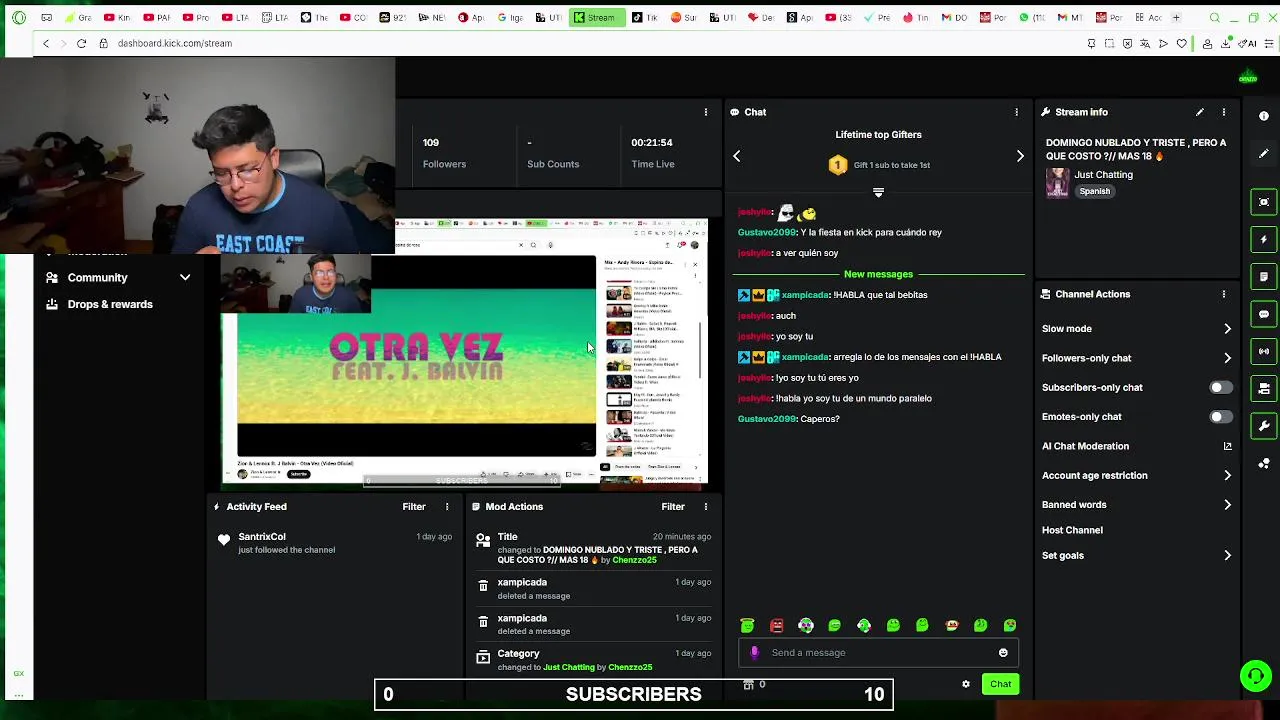Expand Banned words settings
The width and height of the screenshot is (1280, 720).
(1228, 505)
